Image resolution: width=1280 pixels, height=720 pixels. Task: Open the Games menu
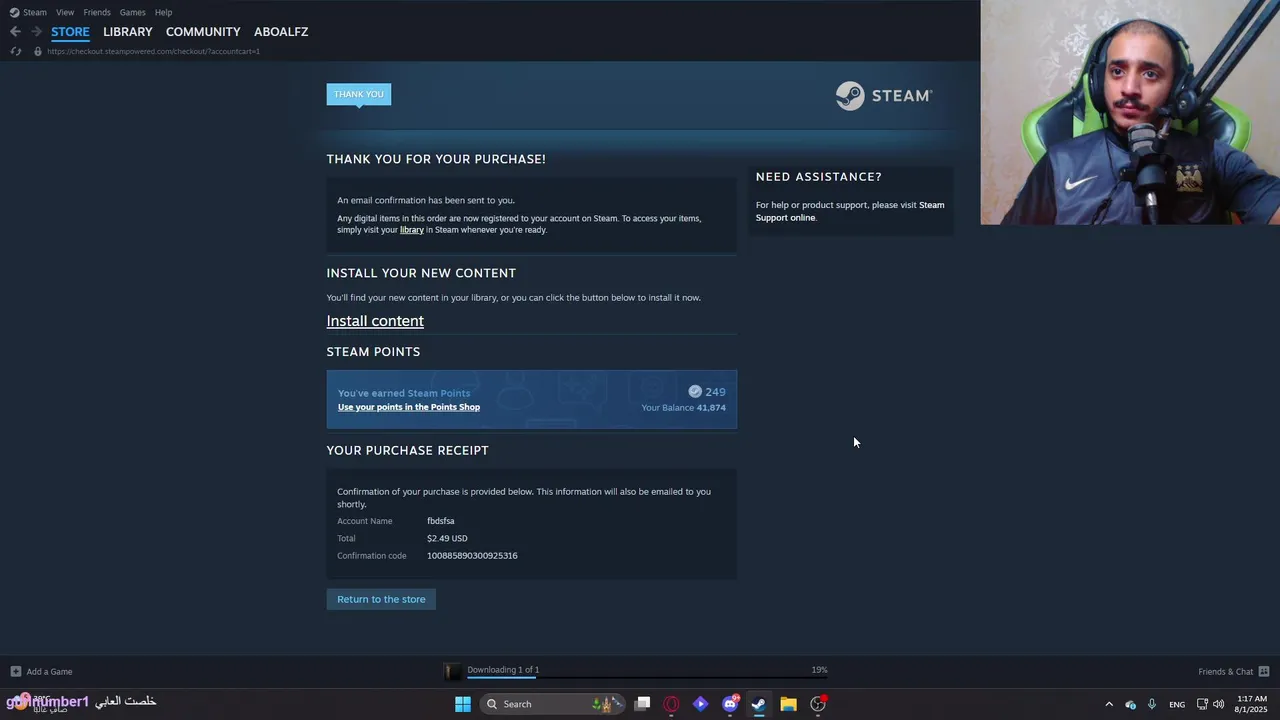click(x=132, y=12)
